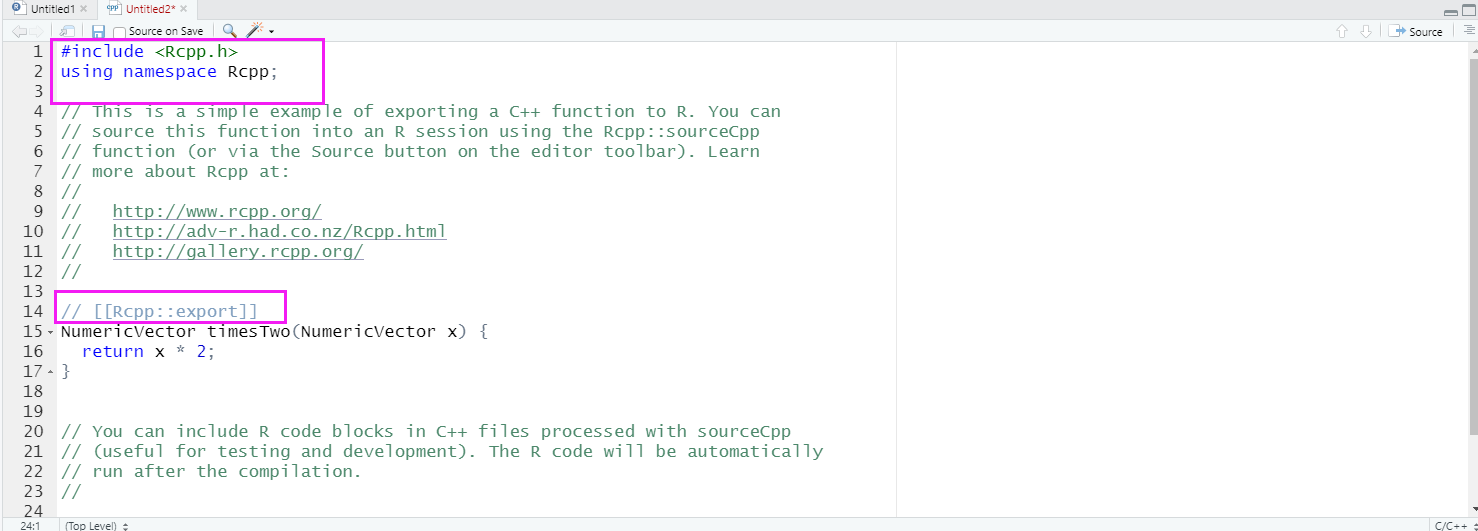This screenshot has width=1478, height=531.
Task: Show the file in a new window
Action: (67, 32)
